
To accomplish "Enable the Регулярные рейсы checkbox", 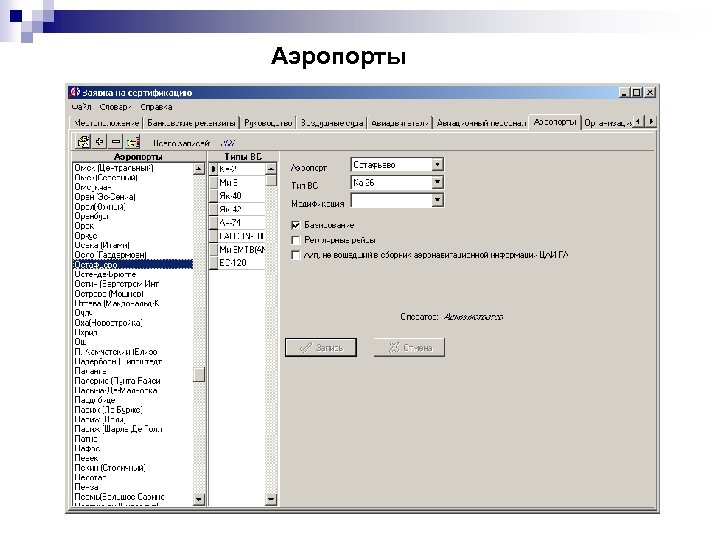I will (296, 240).
